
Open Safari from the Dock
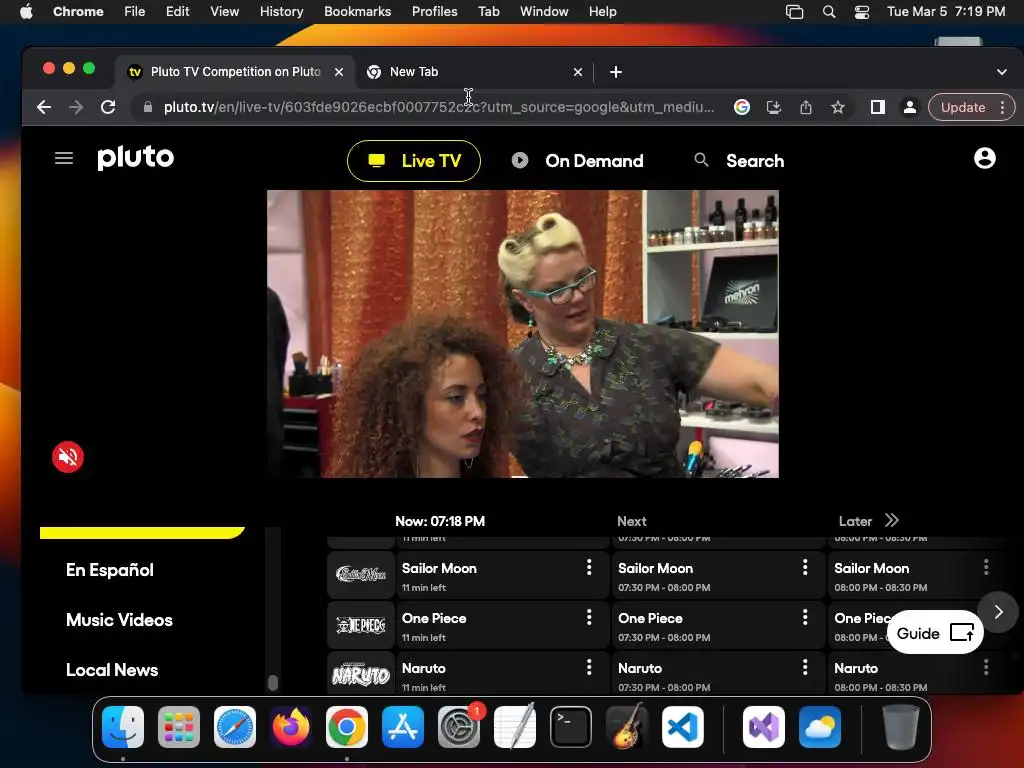pos(235,727)
